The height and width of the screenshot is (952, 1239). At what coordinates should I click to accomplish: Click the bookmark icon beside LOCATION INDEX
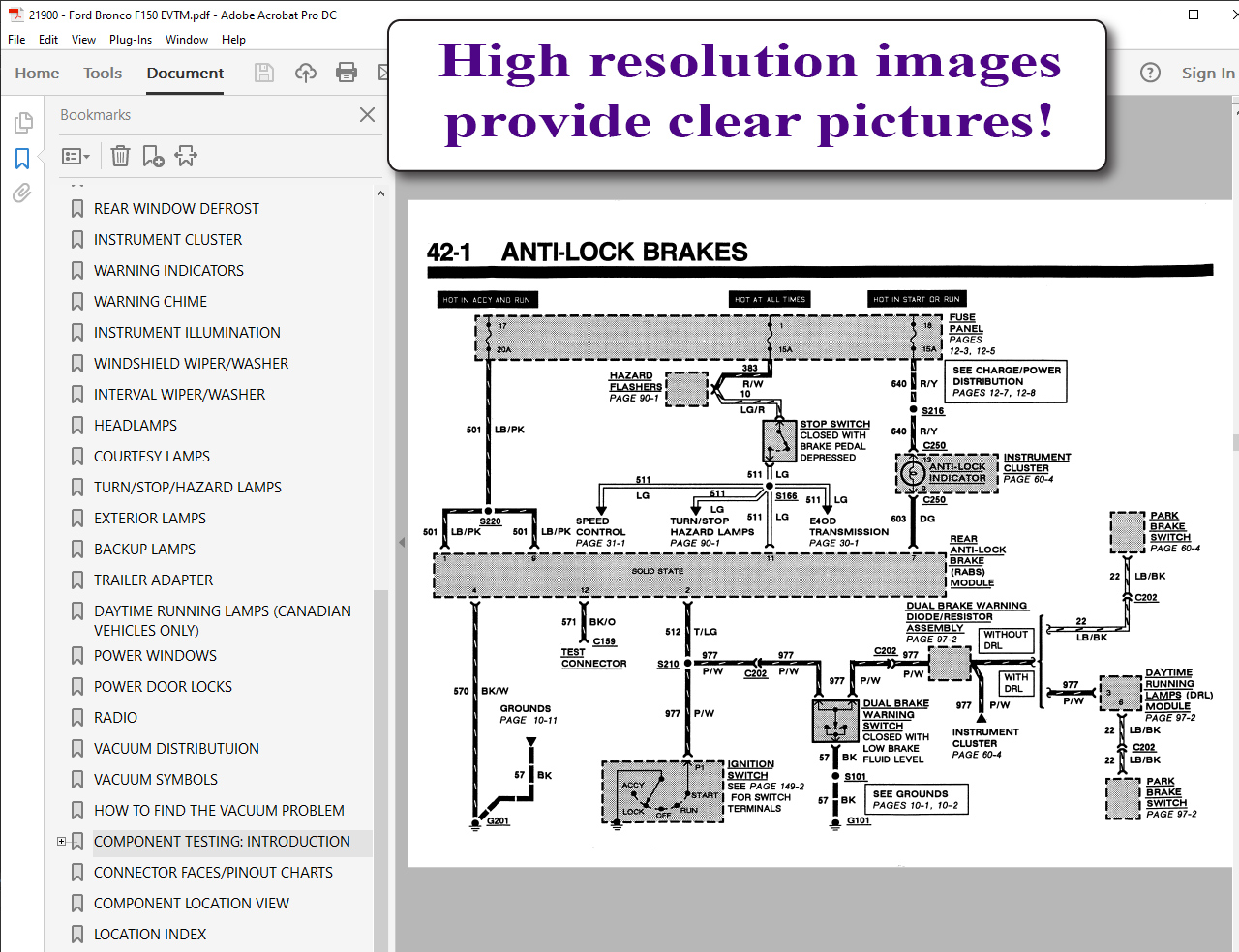point(77,935)
